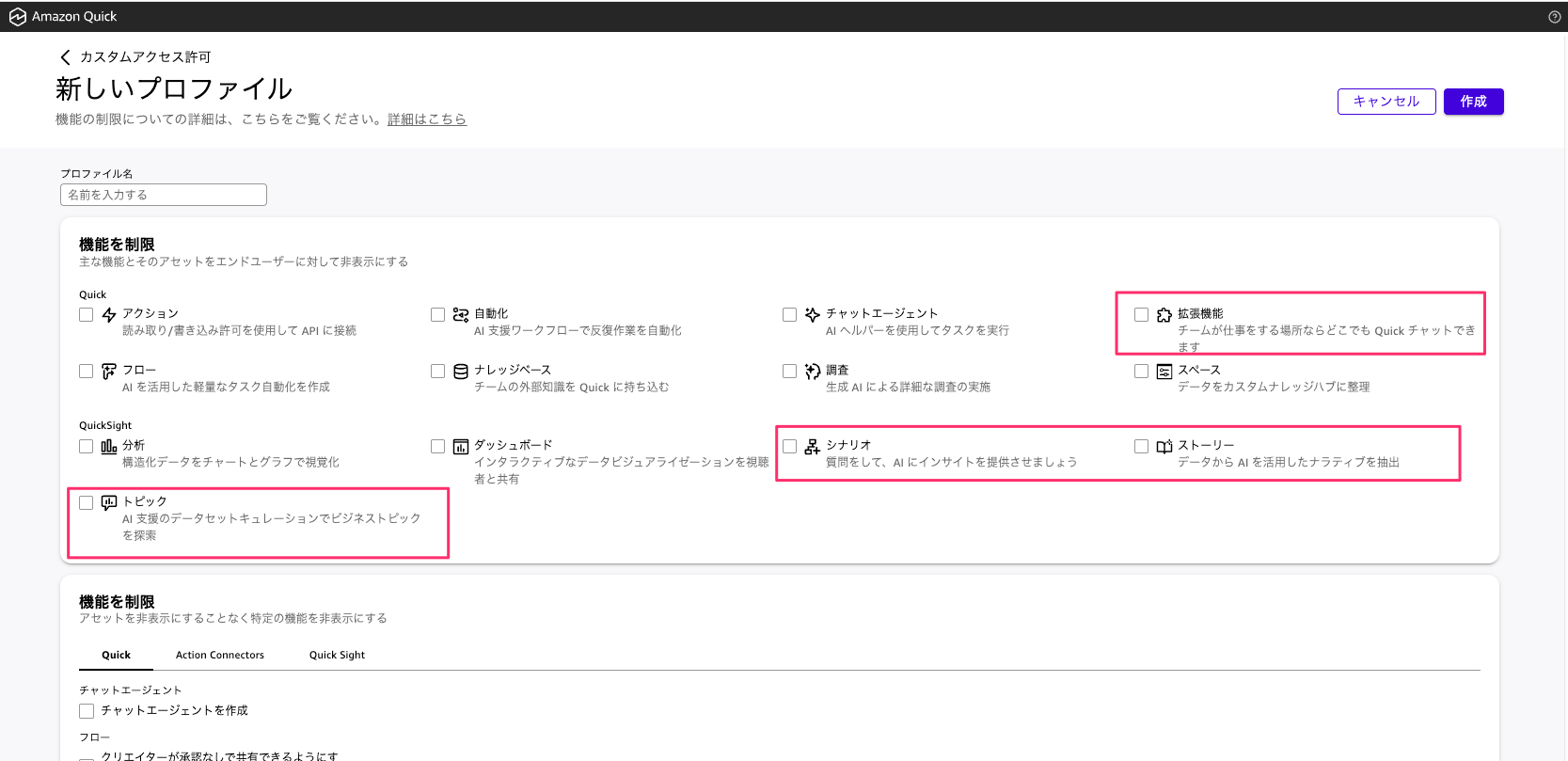Focus the プロファイル名 input field

click(x=164, y=195)
